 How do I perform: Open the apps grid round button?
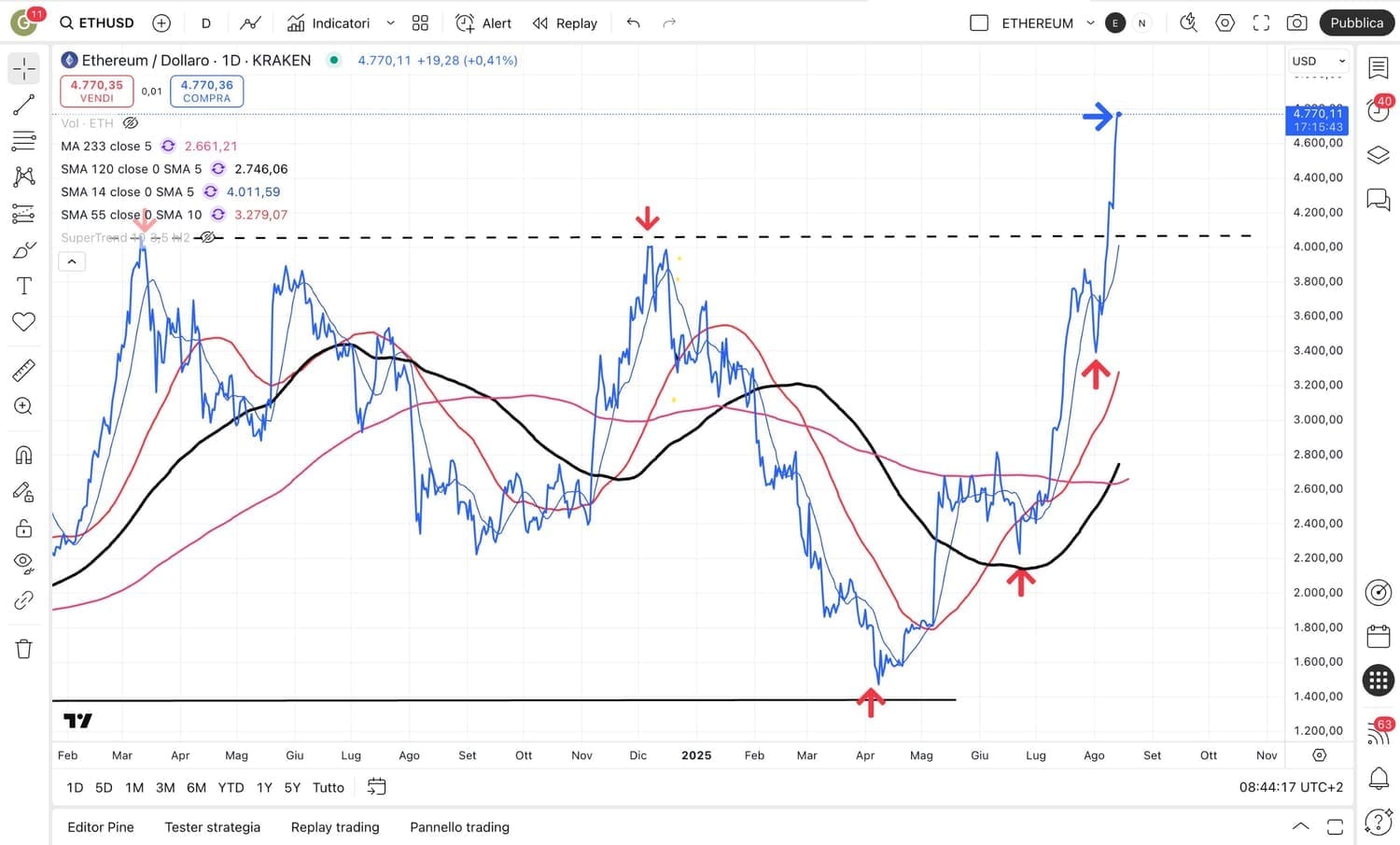1379,680
